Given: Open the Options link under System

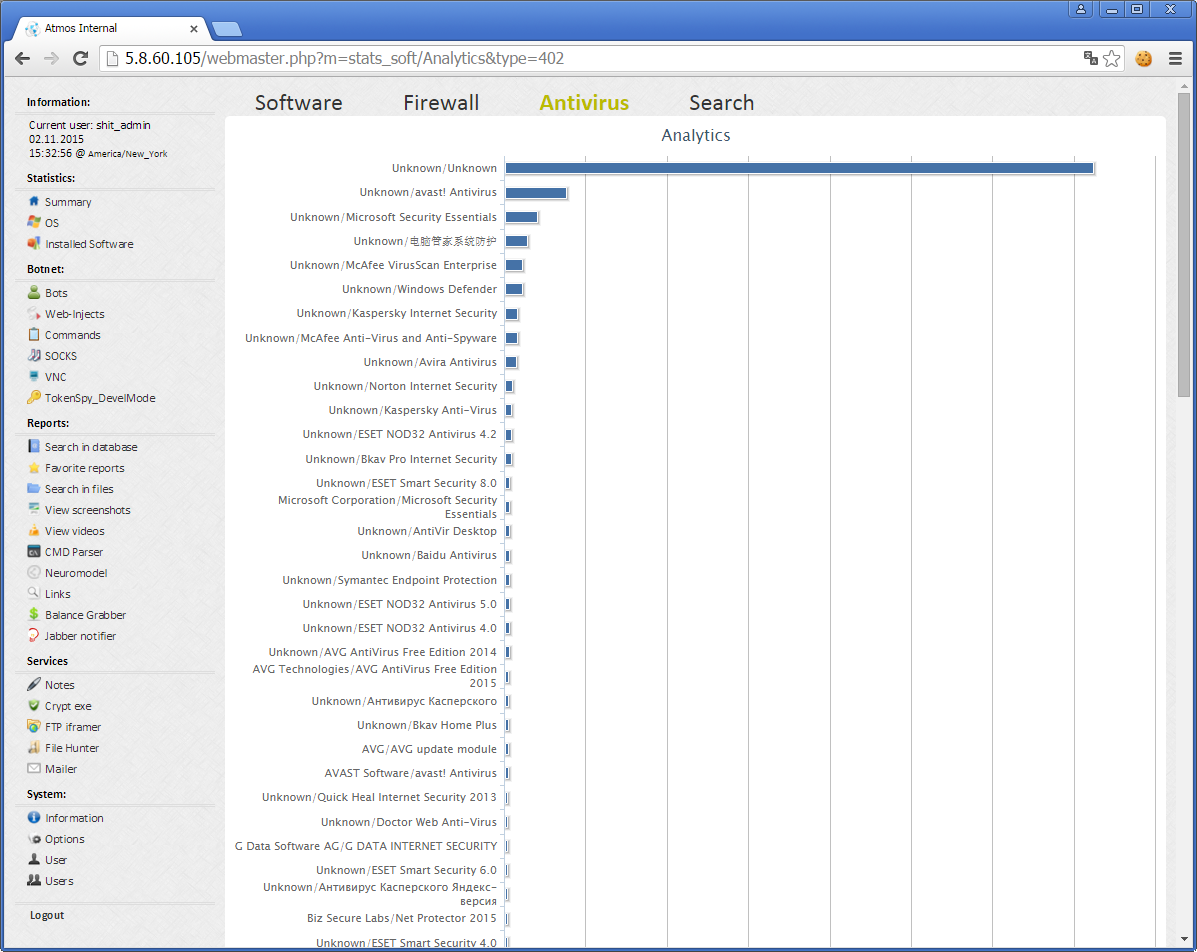Looking at the screenshot, I should pyautogui.click(x=65, y=839).
